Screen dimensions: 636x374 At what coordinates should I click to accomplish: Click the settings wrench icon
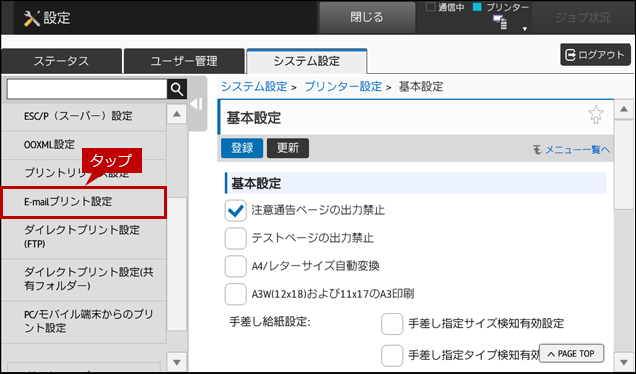[x=32, y=19]
